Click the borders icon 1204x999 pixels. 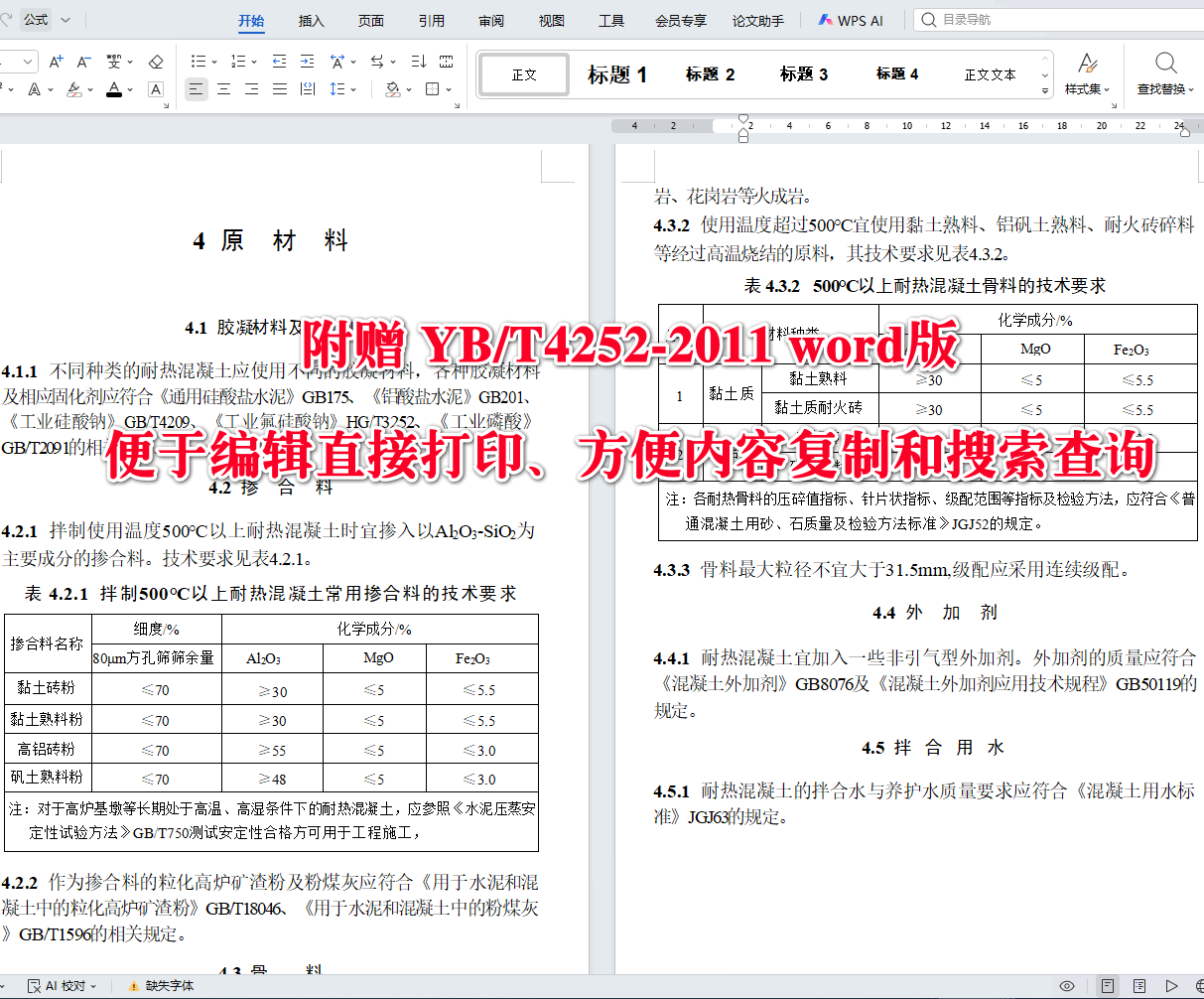pyautogui.click(x=433, y=89)
